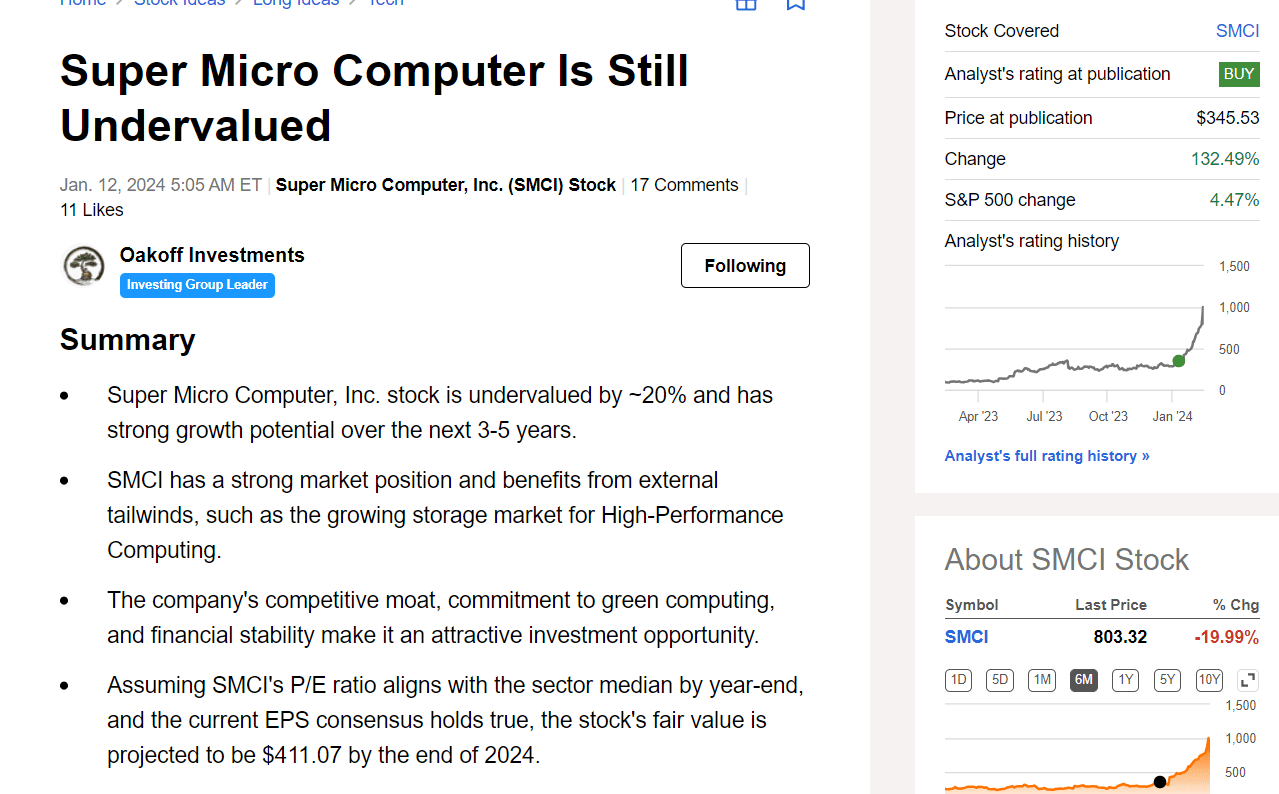
Task: Open the Home breadcrumb
Action: coord(83,3)
